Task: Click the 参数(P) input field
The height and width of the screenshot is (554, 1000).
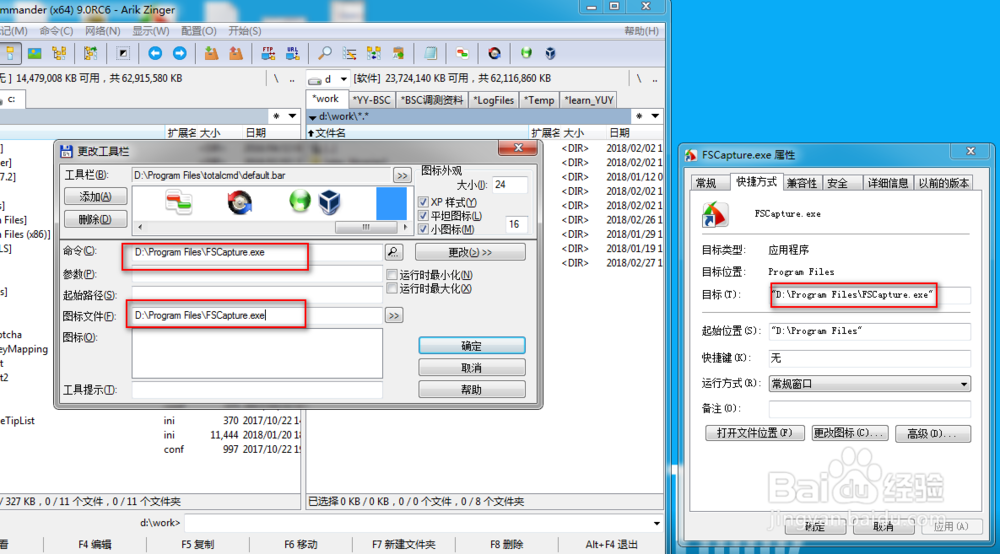Action: pyautogui.click(x=257, y=274)
